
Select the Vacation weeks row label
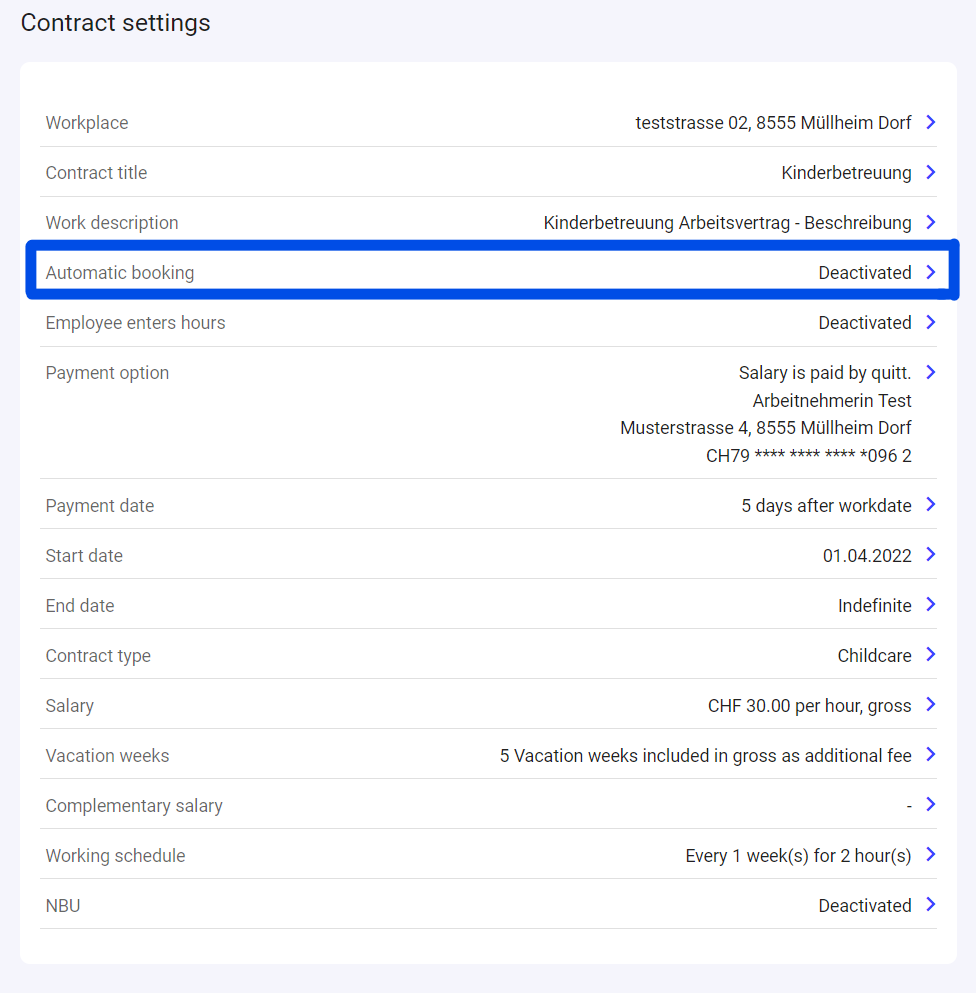107,756
